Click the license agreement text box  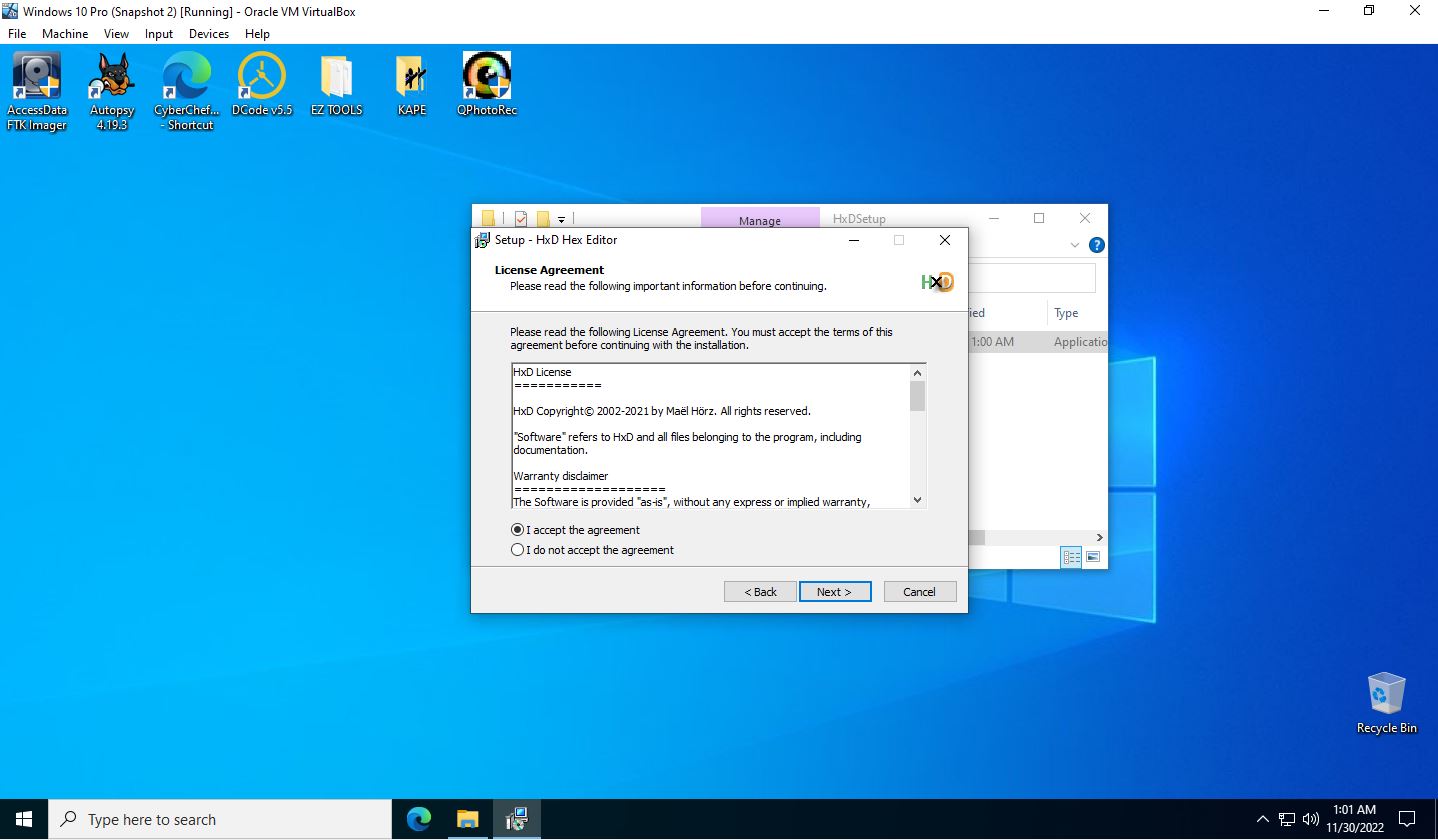pos(711,436)
